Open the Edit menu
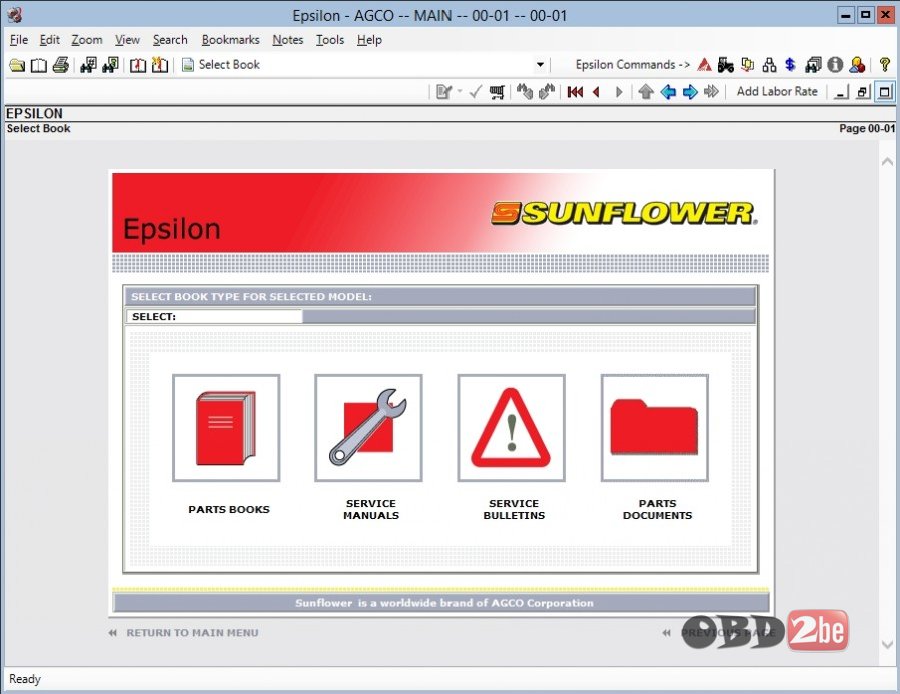The height and width of the screenshot is (694, 900). [49, 40]
